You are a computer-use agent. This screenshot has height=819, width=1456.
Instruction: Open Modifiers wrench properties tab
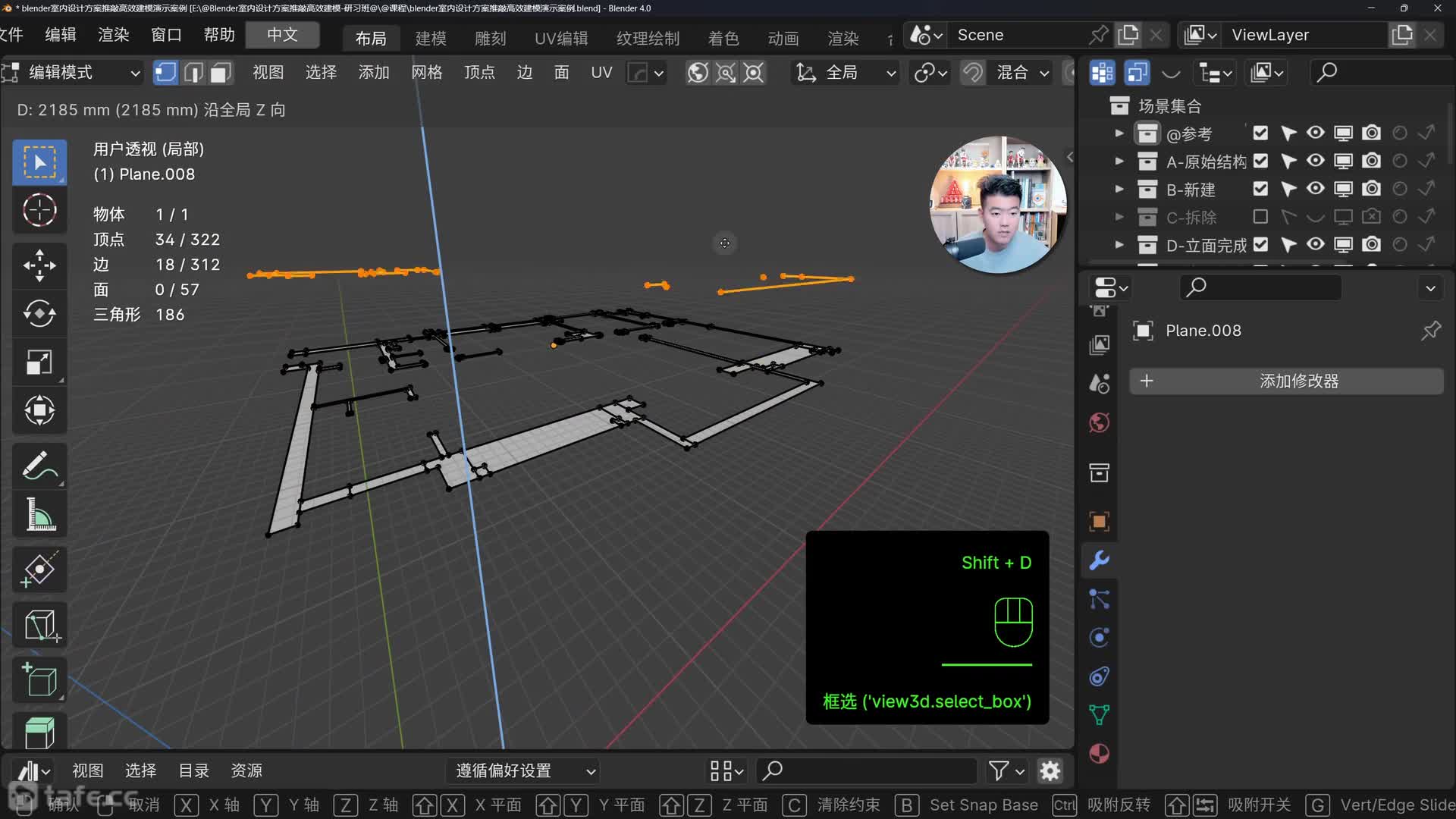point(1099,560)
